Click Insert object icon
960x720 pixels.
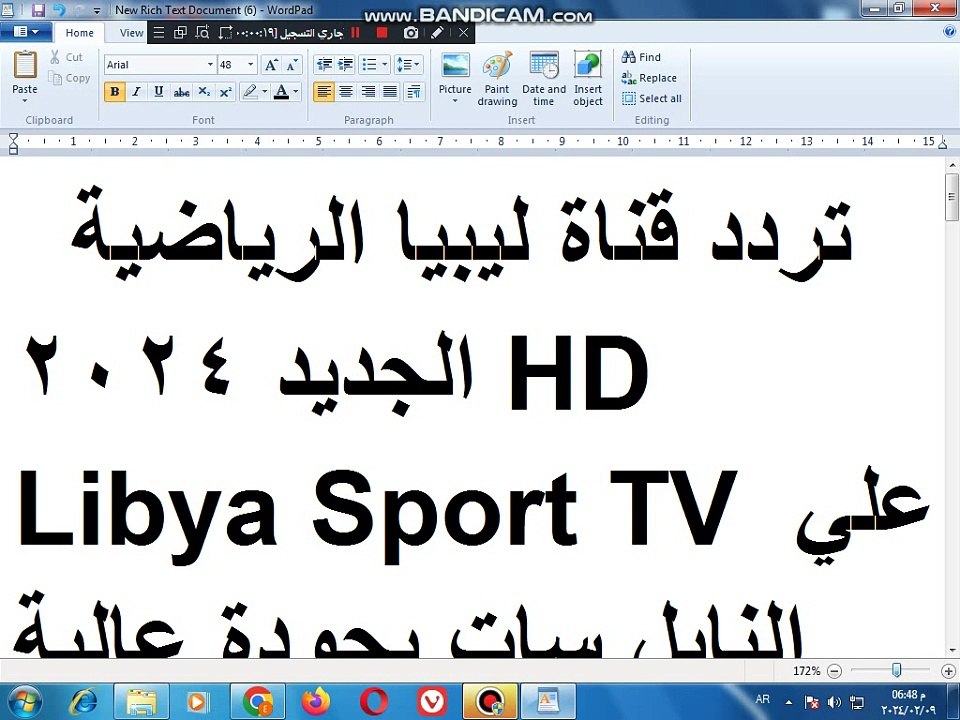tap(588, 65)
